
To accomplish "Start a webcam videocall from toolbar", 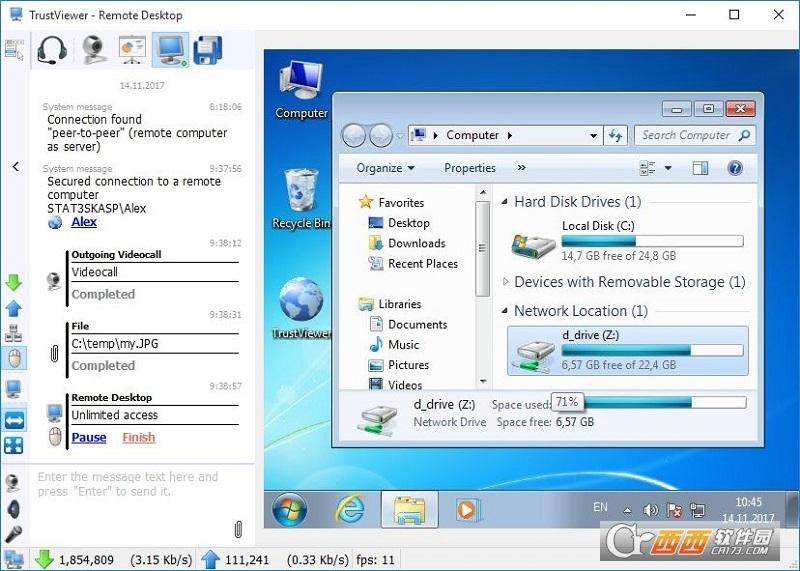I will coord(94,49).
